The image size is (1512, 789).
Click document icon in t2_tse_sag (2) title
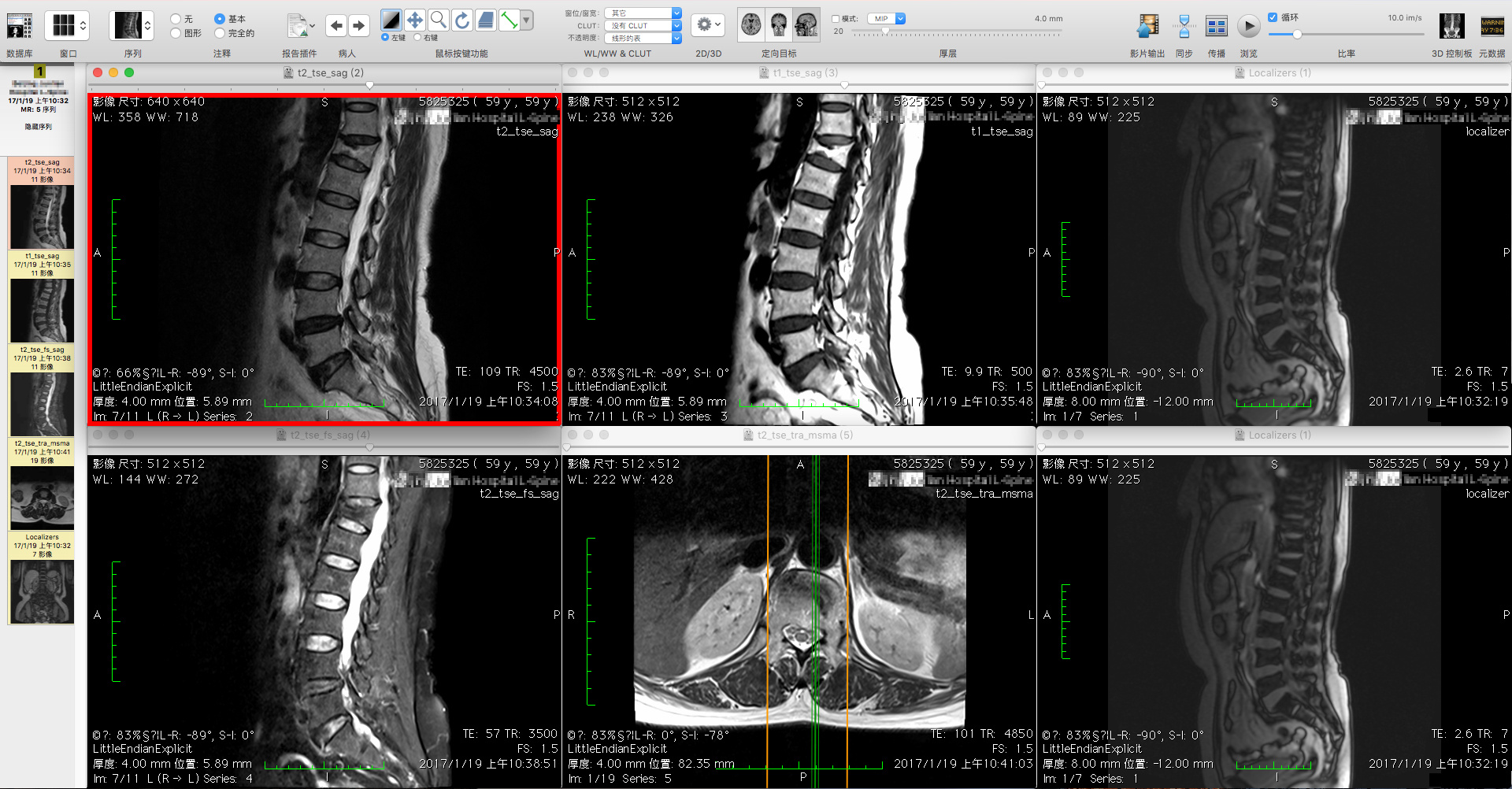(x=289, y=73)
